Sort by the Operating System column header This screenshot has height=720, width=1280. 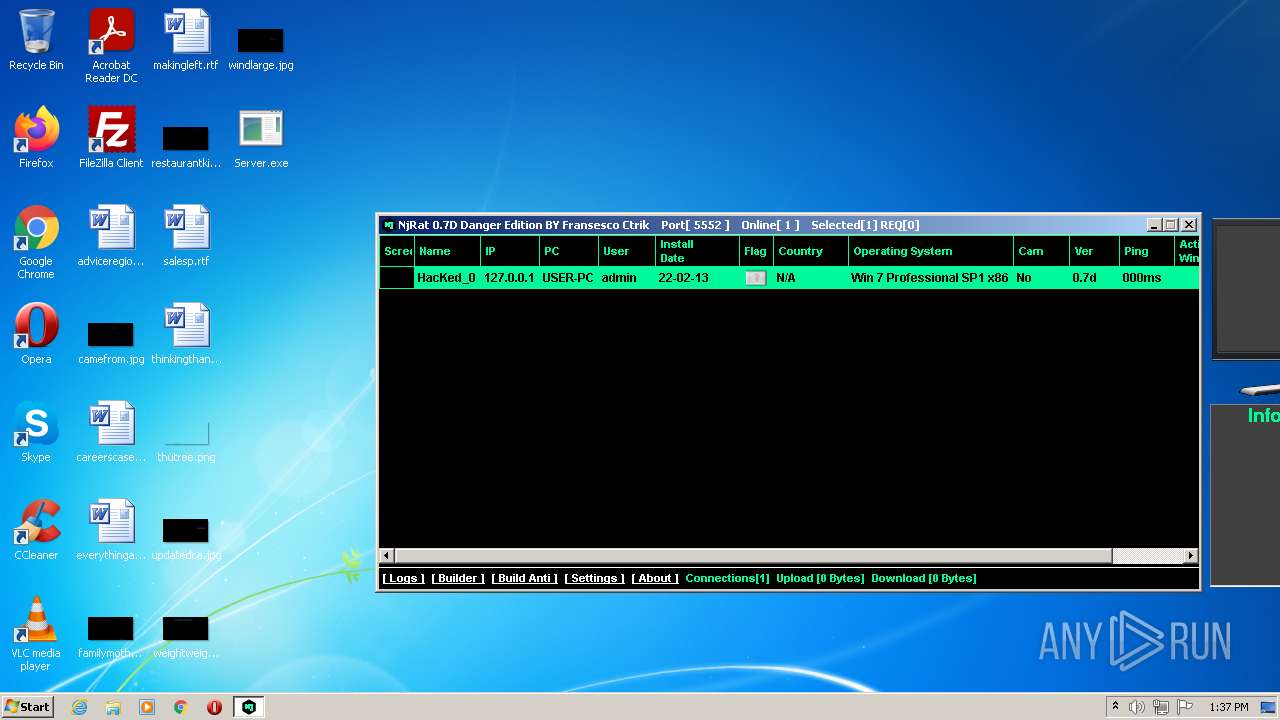(931, 251)
